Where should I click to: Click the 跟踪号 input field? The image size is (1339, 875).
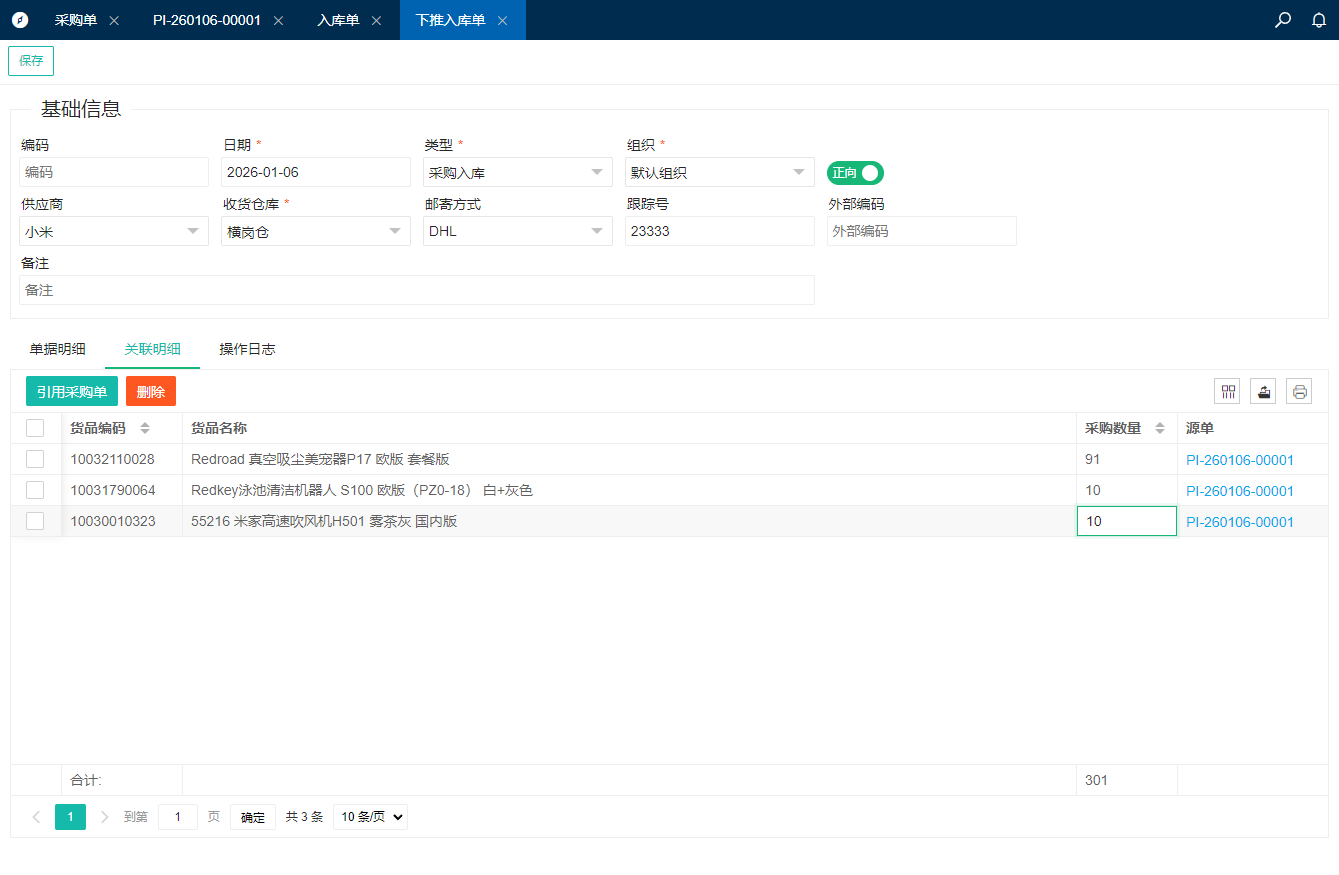[719, 231]
